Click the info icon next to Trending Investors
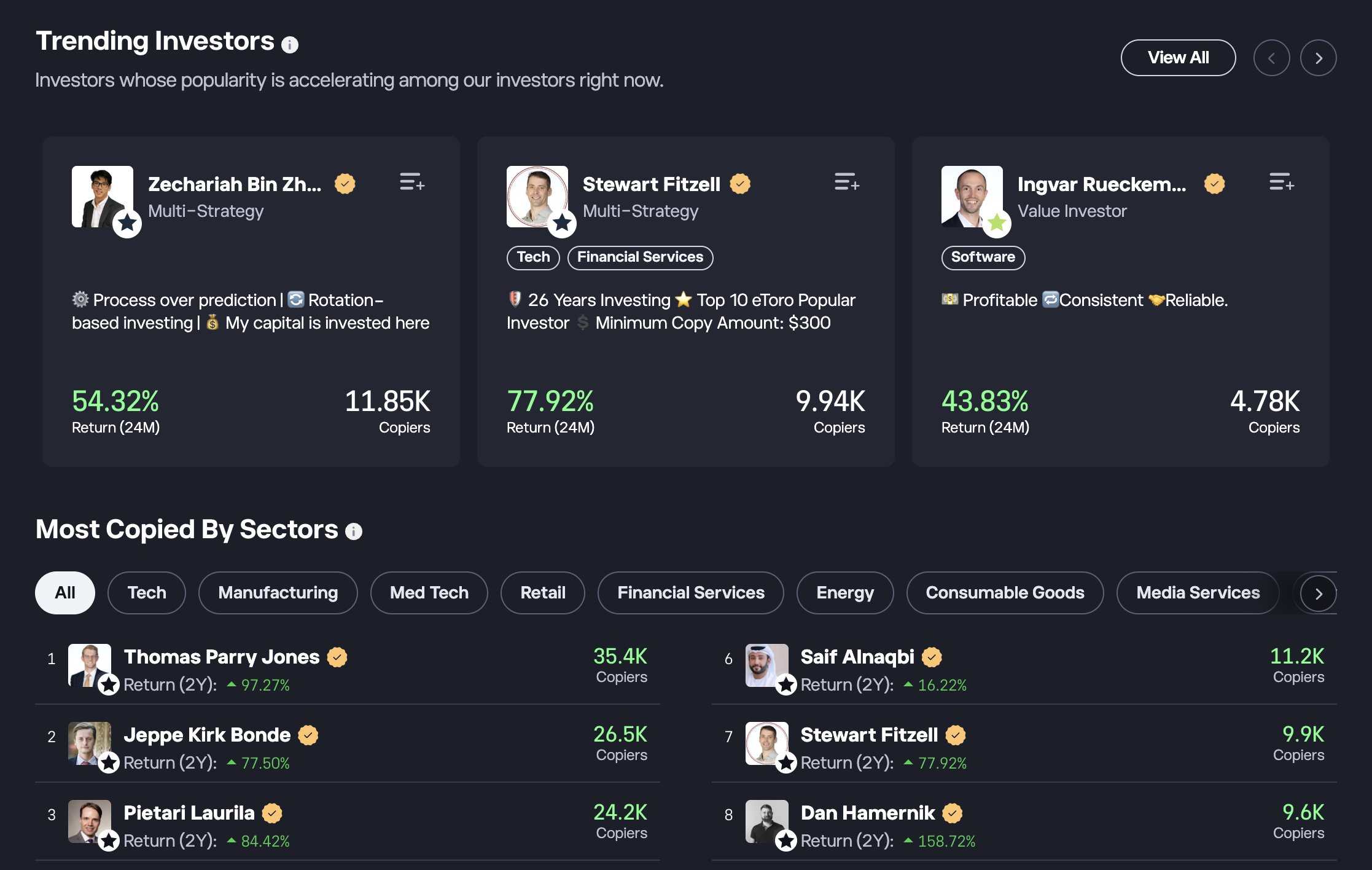Screen dimensions: 1372x870 (x=290, y=44)
